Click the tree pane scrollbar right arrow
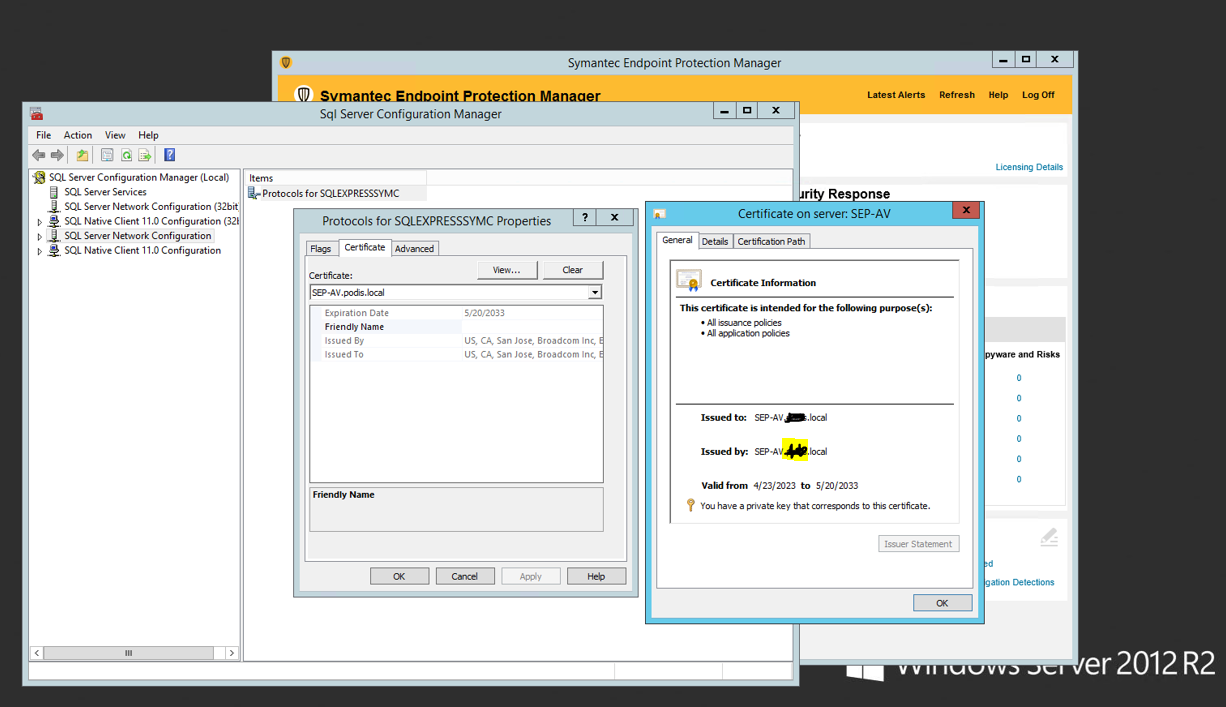This screenshot has height=707, width=1226. coord(231,653)
